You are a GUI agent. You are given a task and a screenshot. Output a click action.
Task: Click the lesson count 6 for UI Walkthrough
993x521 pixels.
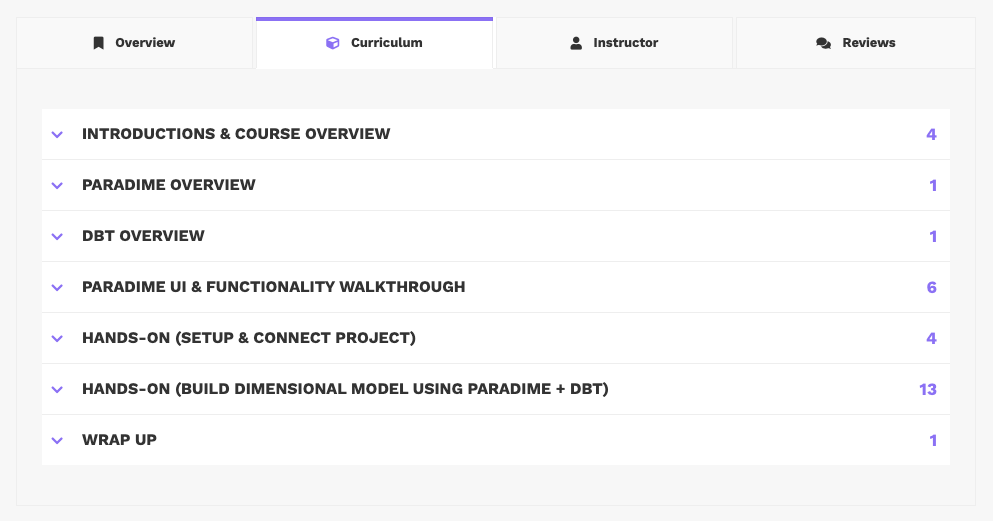tap(931, 287)
